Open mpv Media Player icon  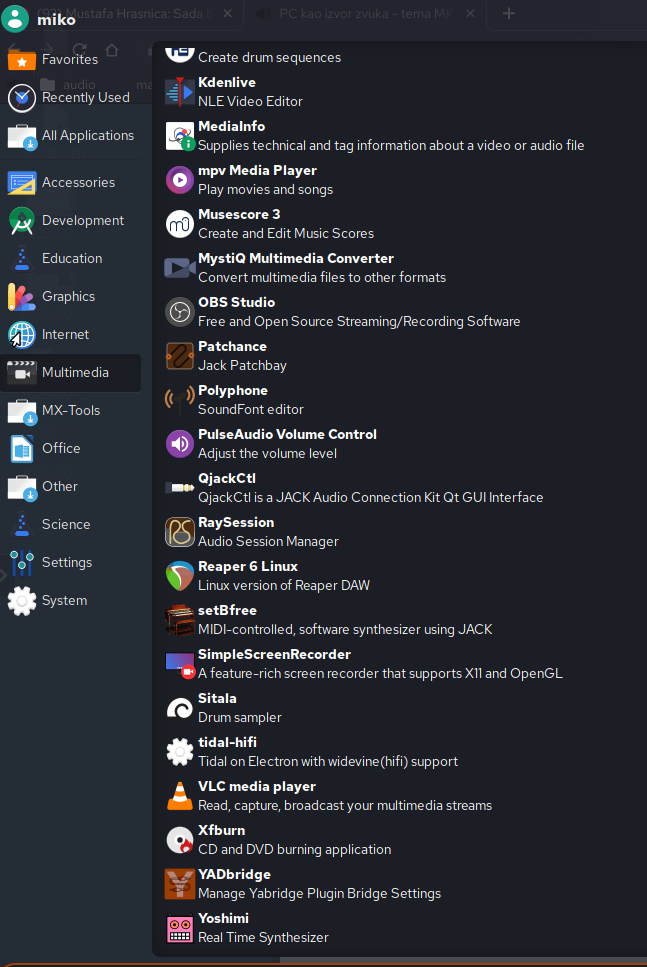click(179, 180)
